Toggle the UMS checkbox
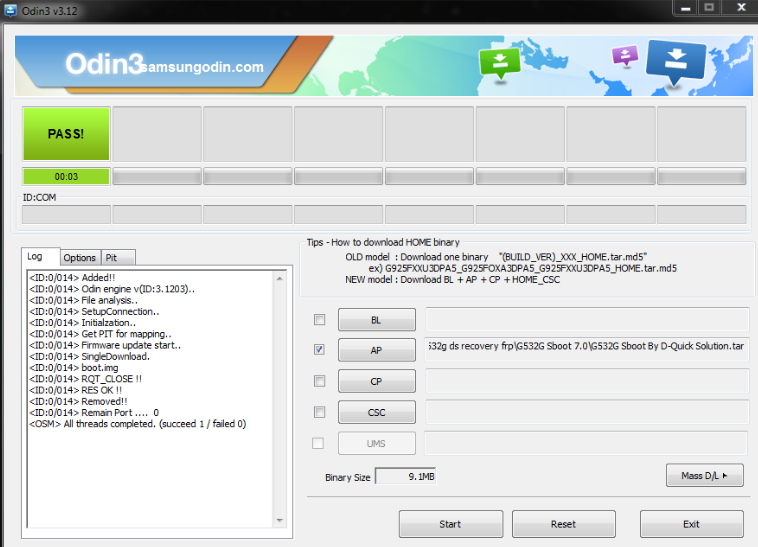The image size is (758, 547). tap(318, 443)
